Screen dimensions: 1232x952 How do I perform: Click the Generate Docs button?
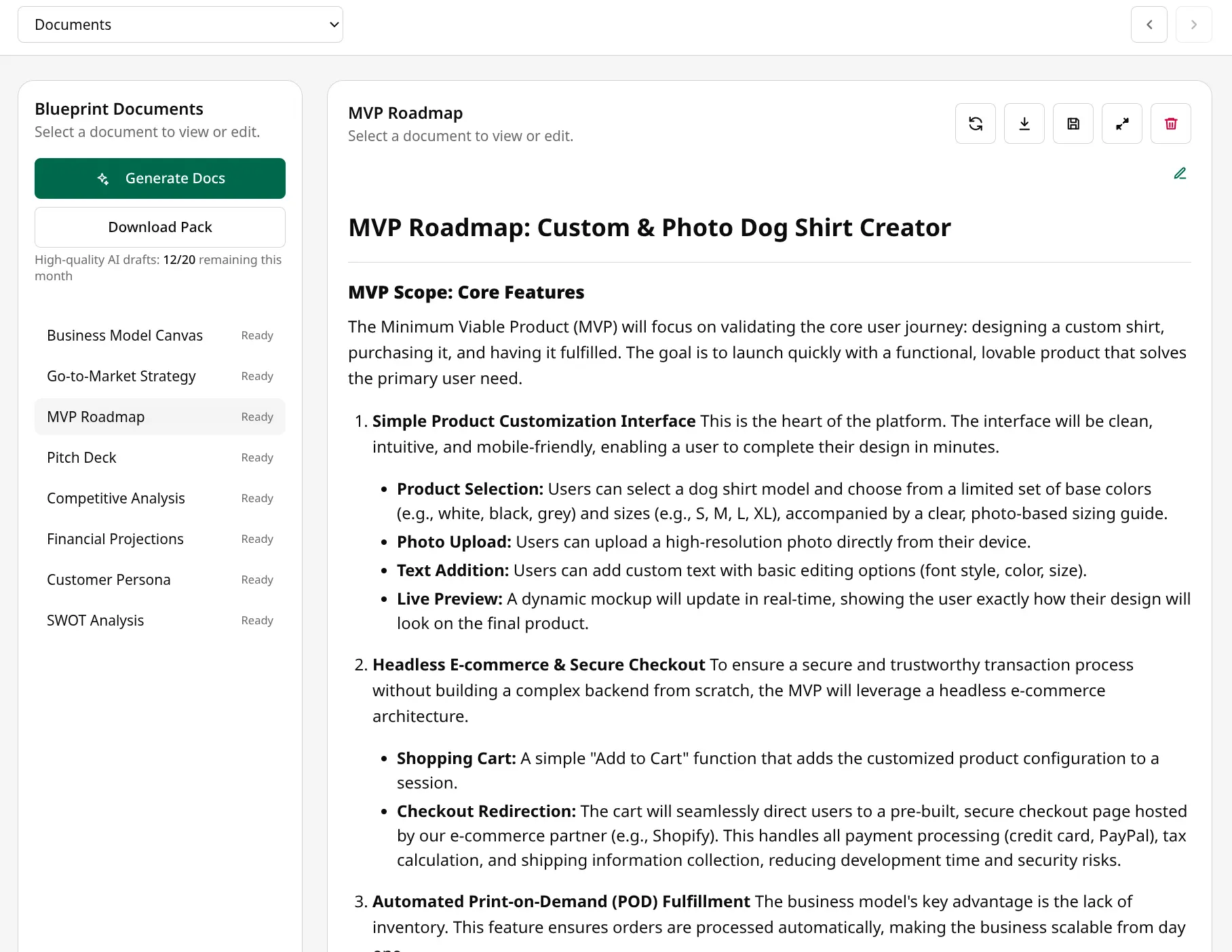(159, 178)
